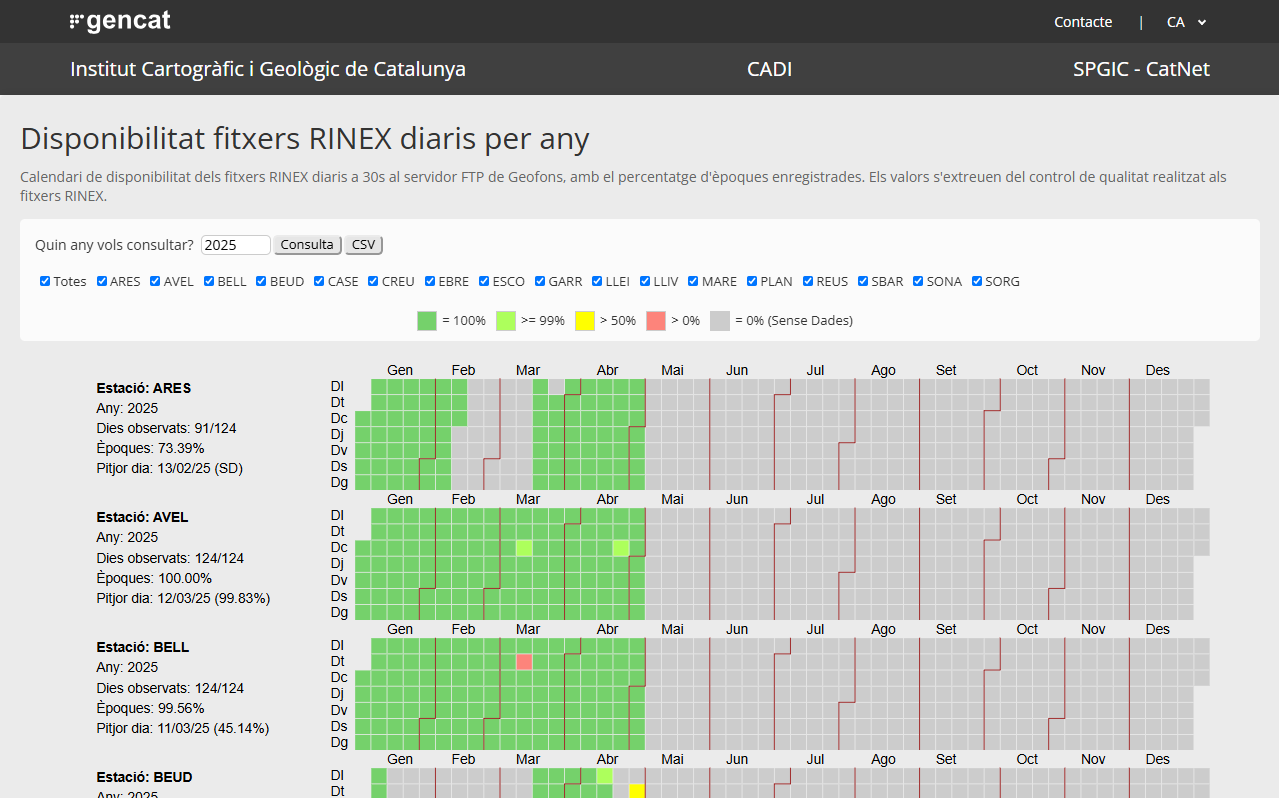Toggle the LLEI station checkbox
The image size is (1279, 798).
(597, 281)
